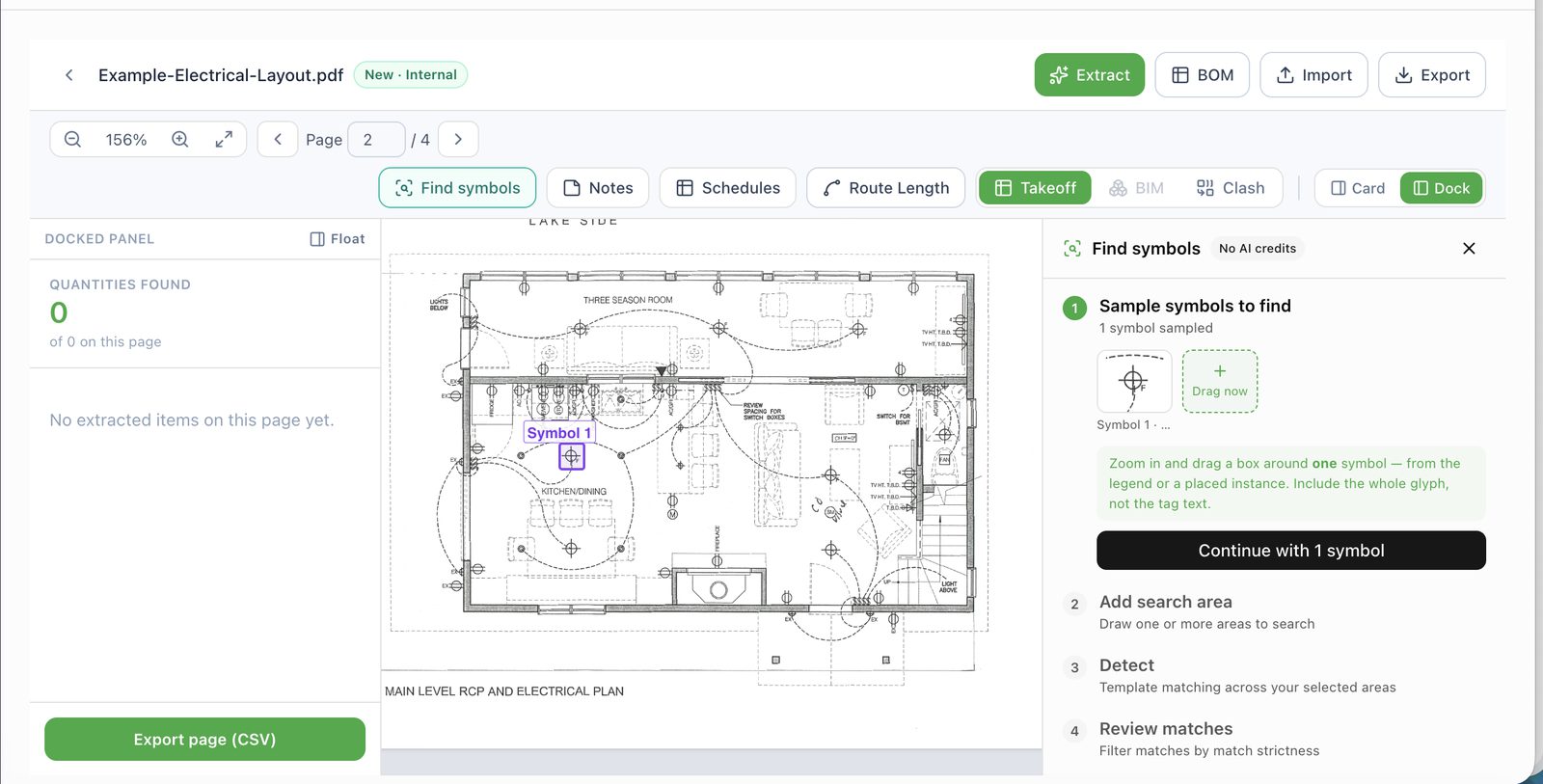Click the page number input field
Screen dimensions: 1543x784
[x=376, y=139]
